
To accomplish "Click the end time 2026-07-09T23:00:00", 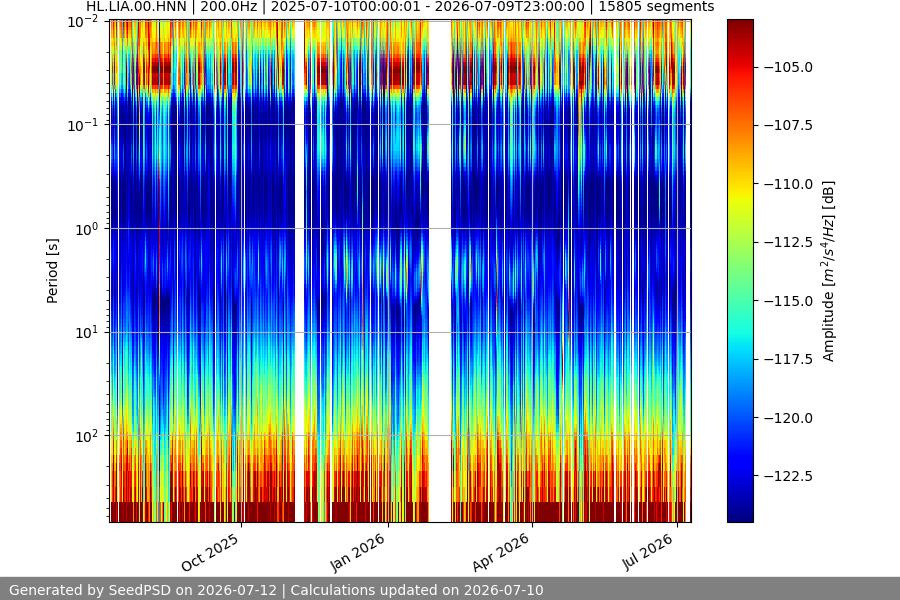I will tap(510, 7).
